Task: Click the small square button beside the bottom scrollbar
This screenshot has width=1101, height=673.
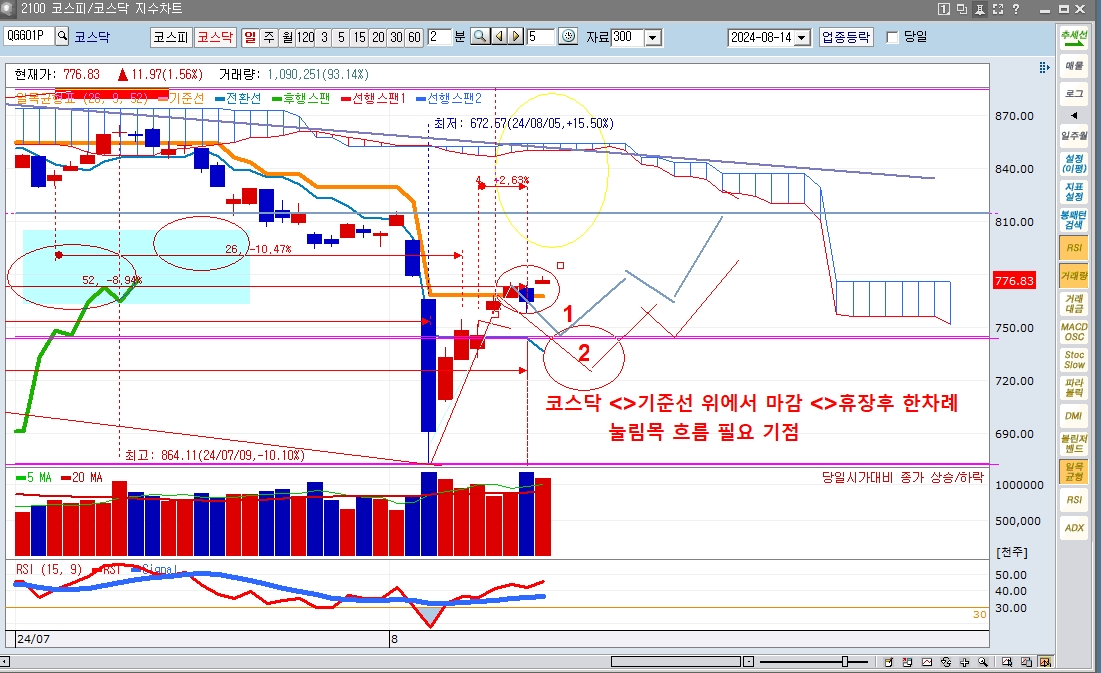Action: [x=749, y=662]
